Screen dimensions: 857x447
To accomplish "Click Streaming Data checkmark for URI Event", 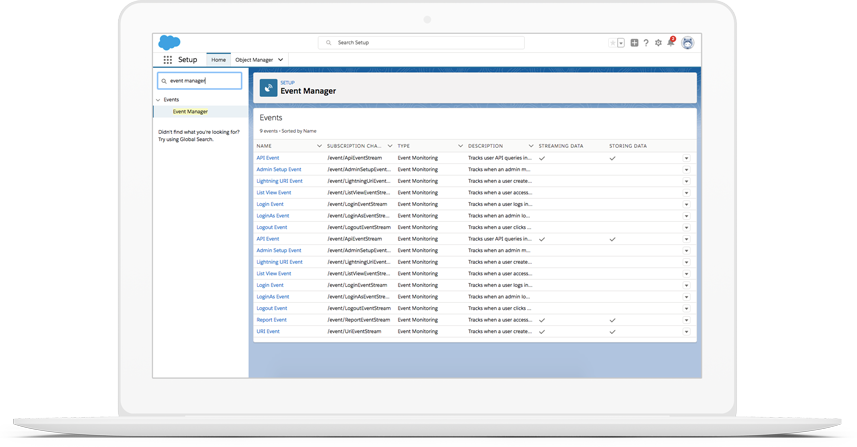I will [x=542, y=332].
